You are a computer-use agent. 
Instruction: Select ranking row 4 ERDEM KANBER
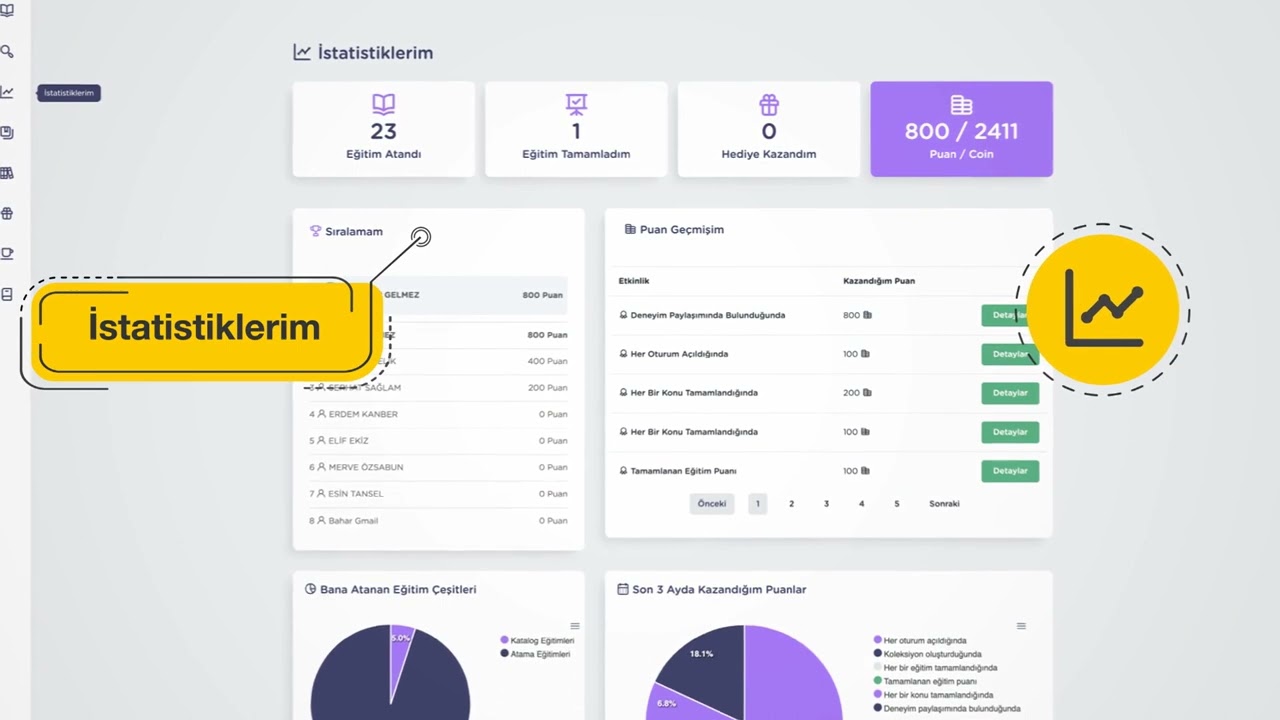tap(438, 414)
